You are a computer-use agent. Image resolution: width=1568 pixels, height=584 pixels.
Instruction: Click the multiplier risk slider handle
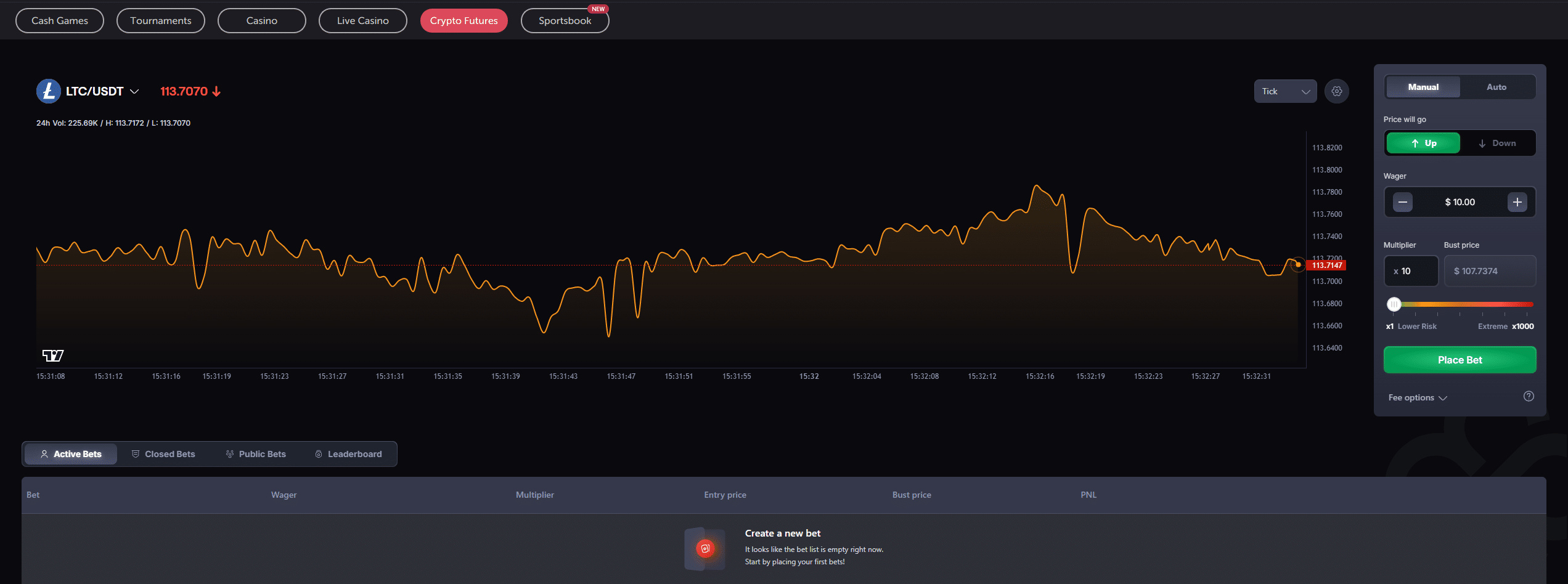1394,304
